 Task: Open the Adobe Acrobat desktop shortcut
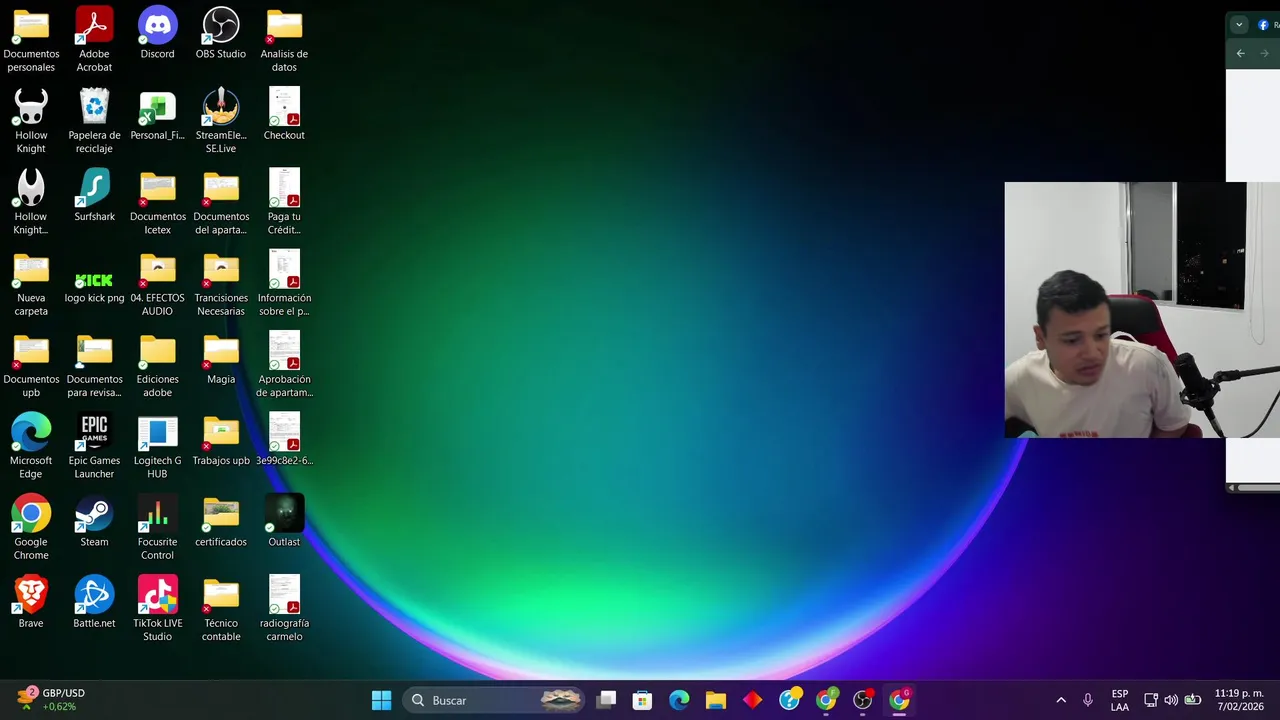(94, 39)
